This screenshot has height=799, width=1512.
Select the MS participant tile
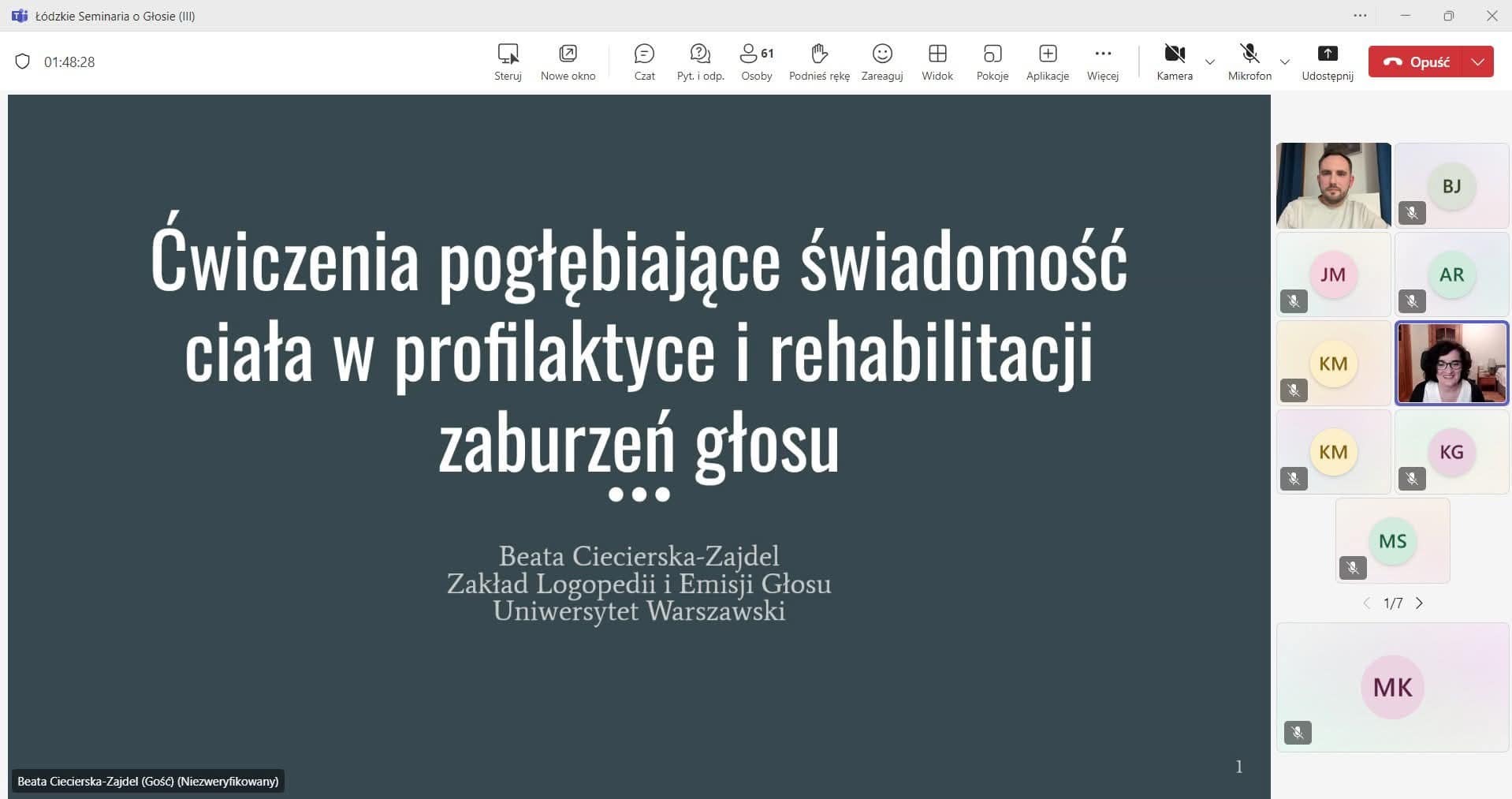click(1392, 541)
